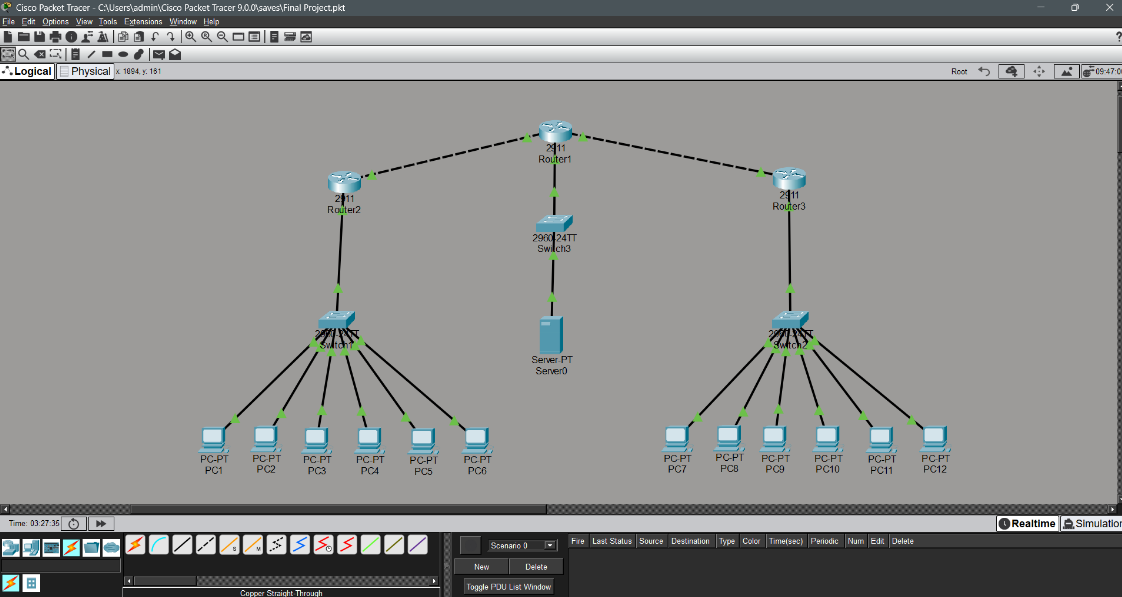This screenshot has height=597, width=1122.
Task: Open the Extensions menu
Action: 143,21
